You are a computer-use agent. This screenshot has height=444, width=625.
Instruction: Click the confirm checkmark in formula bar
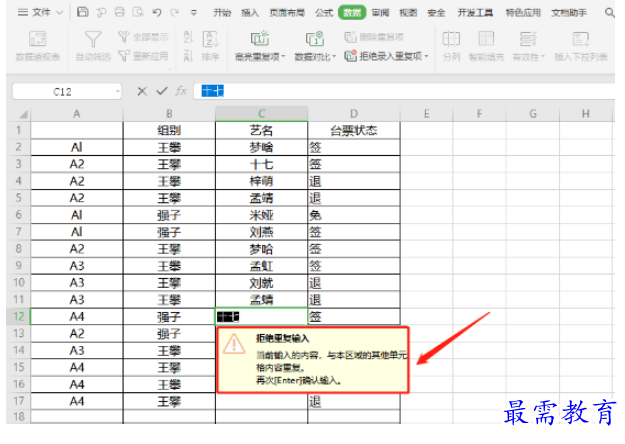point(162,91)
